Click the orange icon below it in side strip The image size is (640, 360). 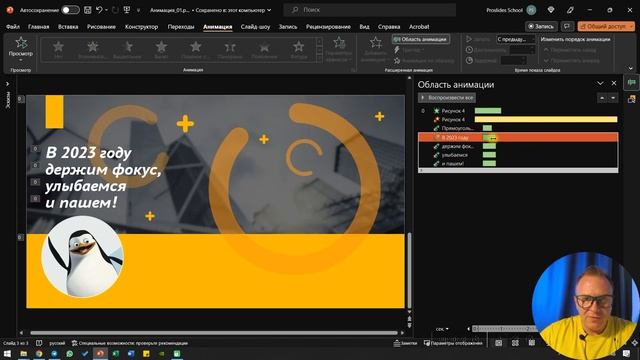pos(631,99)
